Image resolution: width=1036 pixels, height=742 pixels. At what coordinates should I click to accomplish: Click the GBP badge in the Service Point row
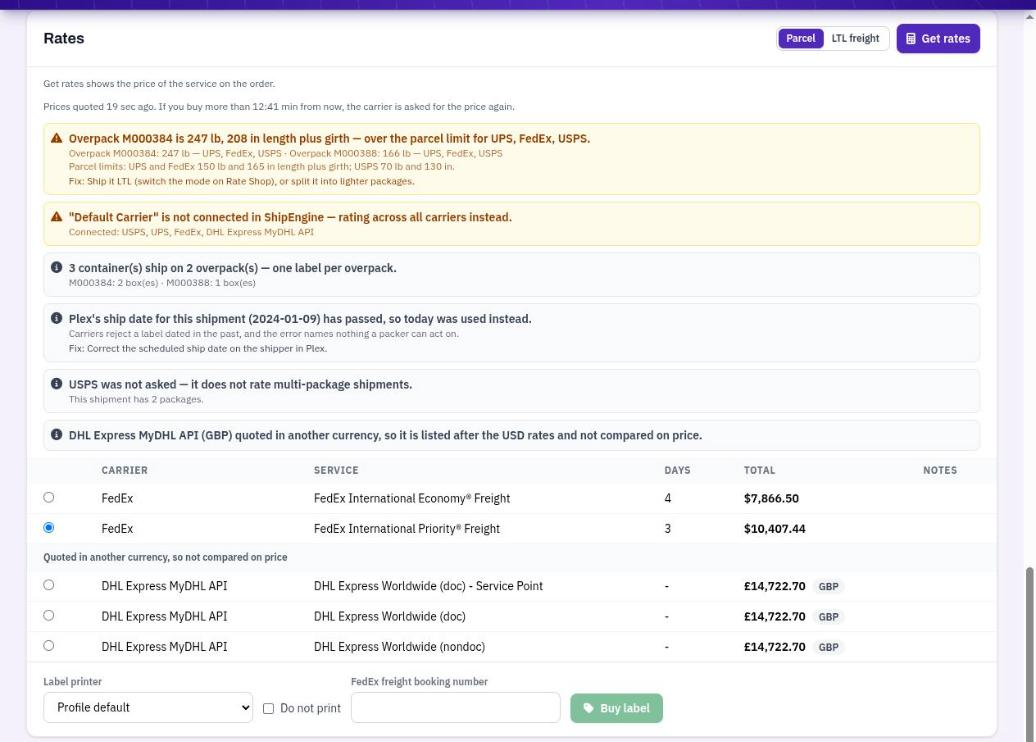coord(829,587)
